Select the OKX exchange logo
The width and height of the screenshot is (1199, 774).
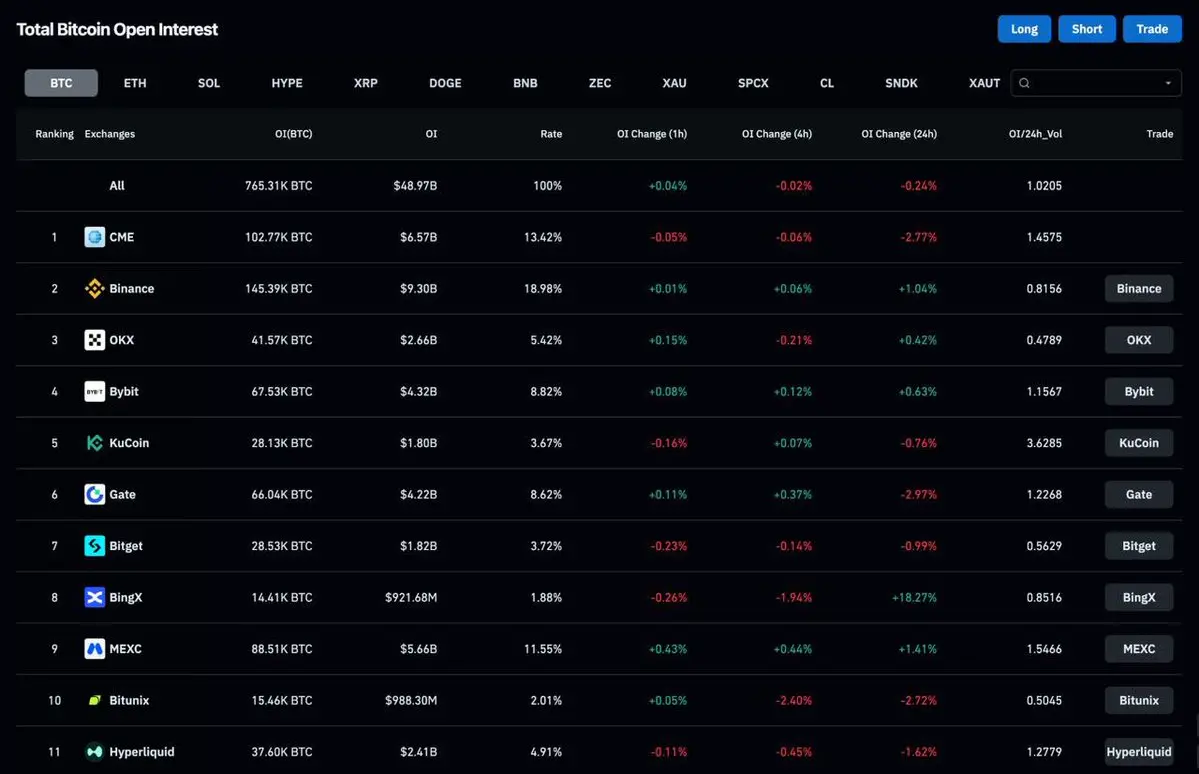click(94, 340)
